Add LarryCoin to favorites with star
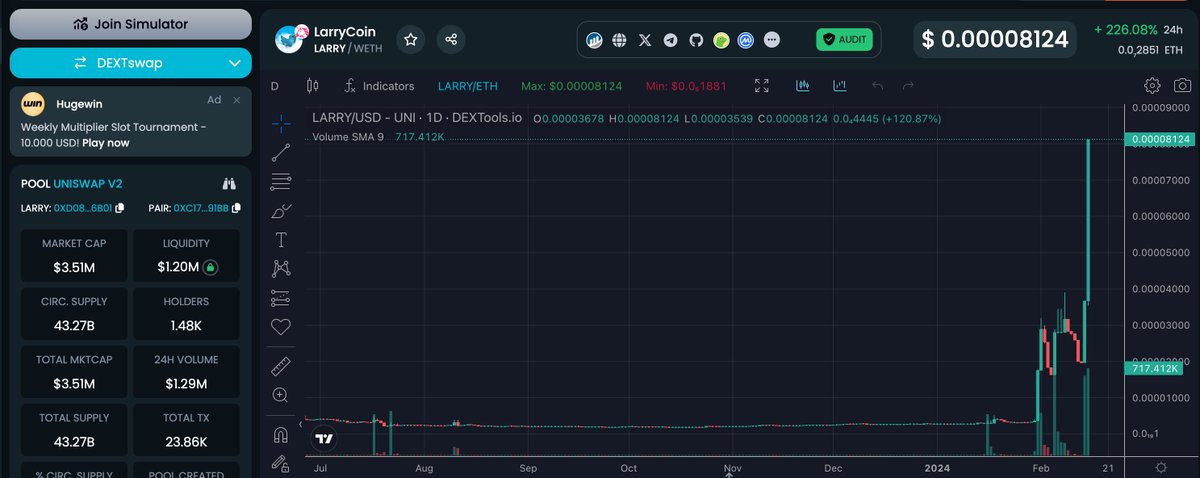 [x=412, y=39]
